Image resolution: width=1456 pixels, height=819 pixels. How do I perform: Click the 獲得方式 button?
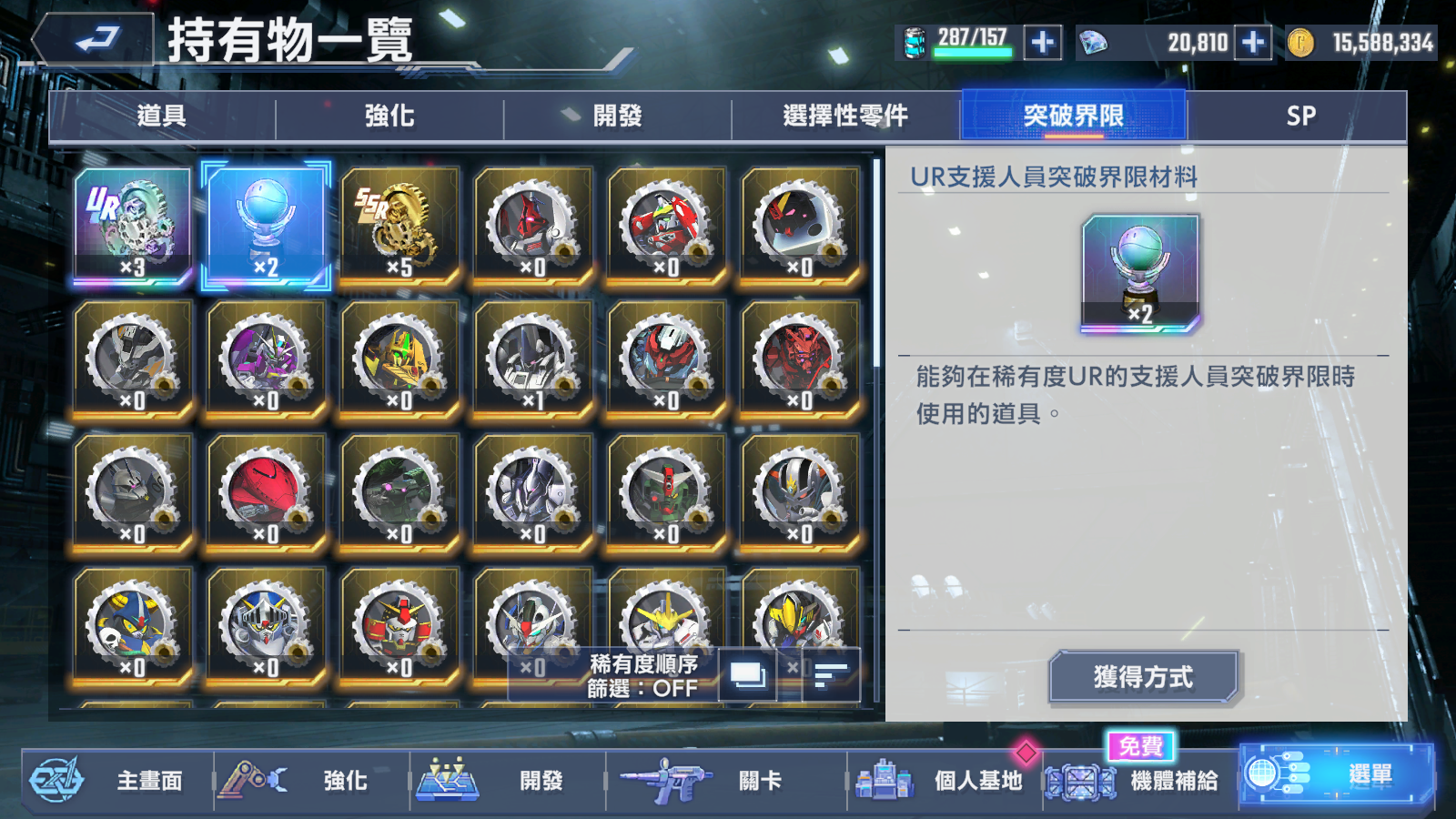1144,677
